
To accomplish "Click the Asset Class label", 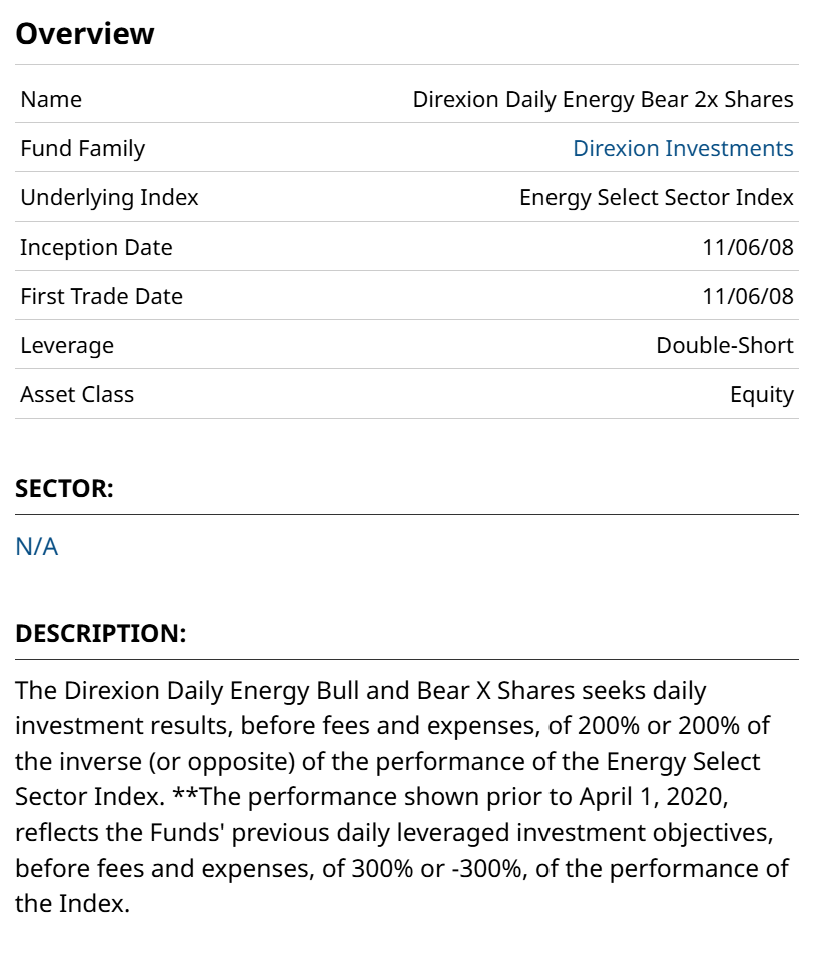I will pos(77,394).
